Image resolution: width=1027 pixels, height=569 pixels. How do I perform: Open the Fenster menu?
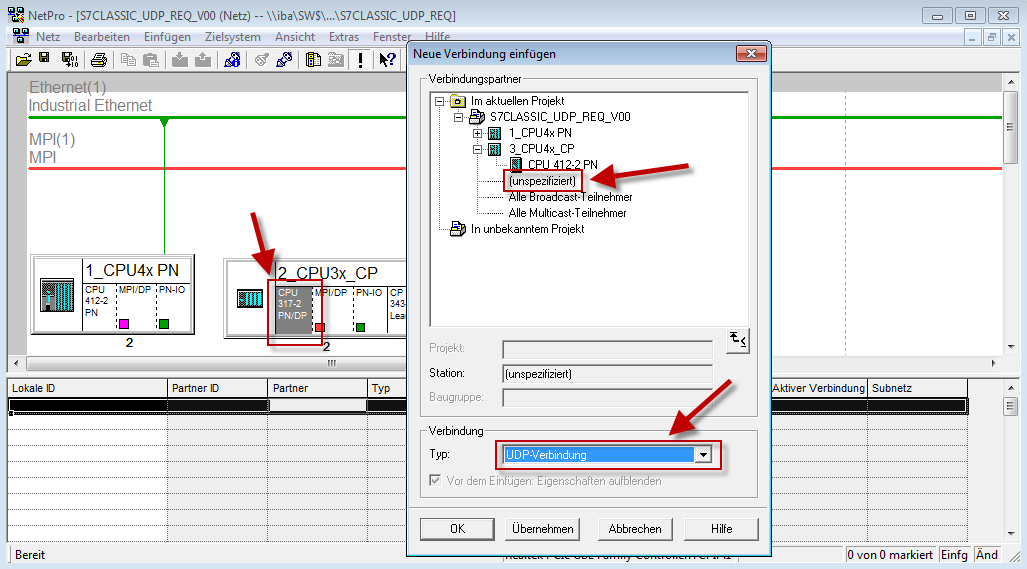392,37
